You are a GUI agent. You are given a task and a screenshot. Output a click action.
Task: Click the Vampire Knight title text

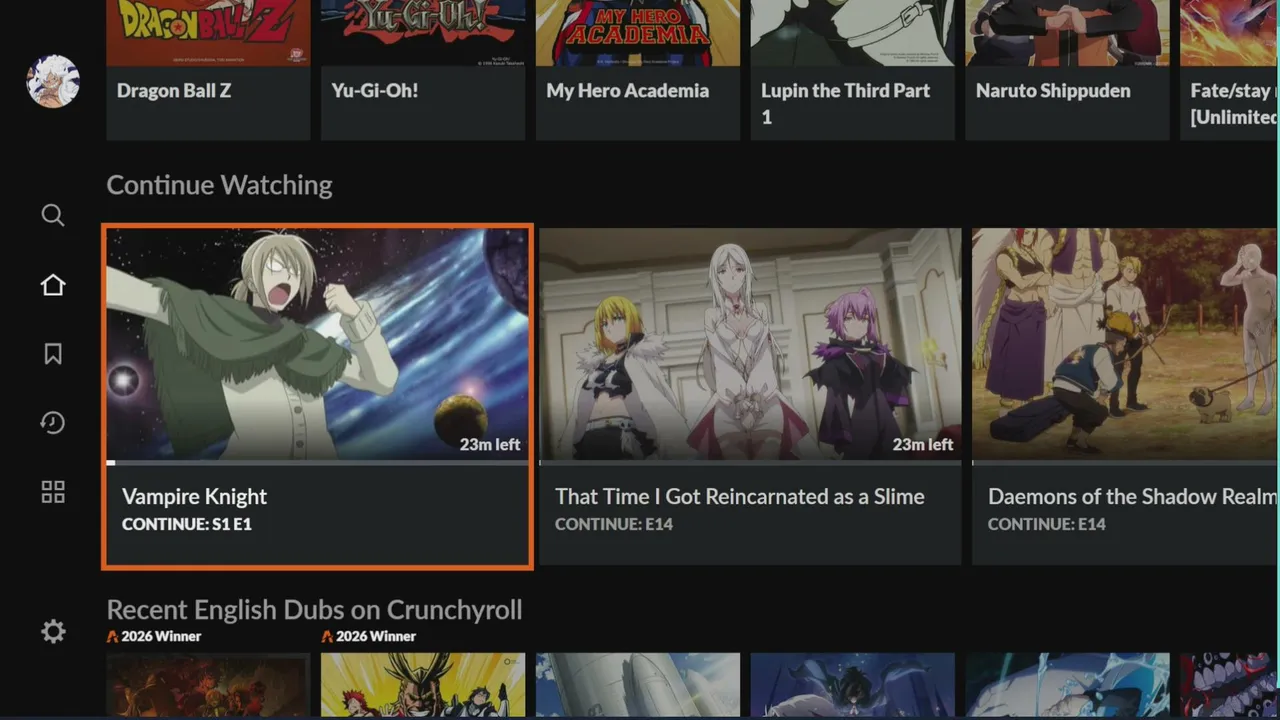[194, 496]
